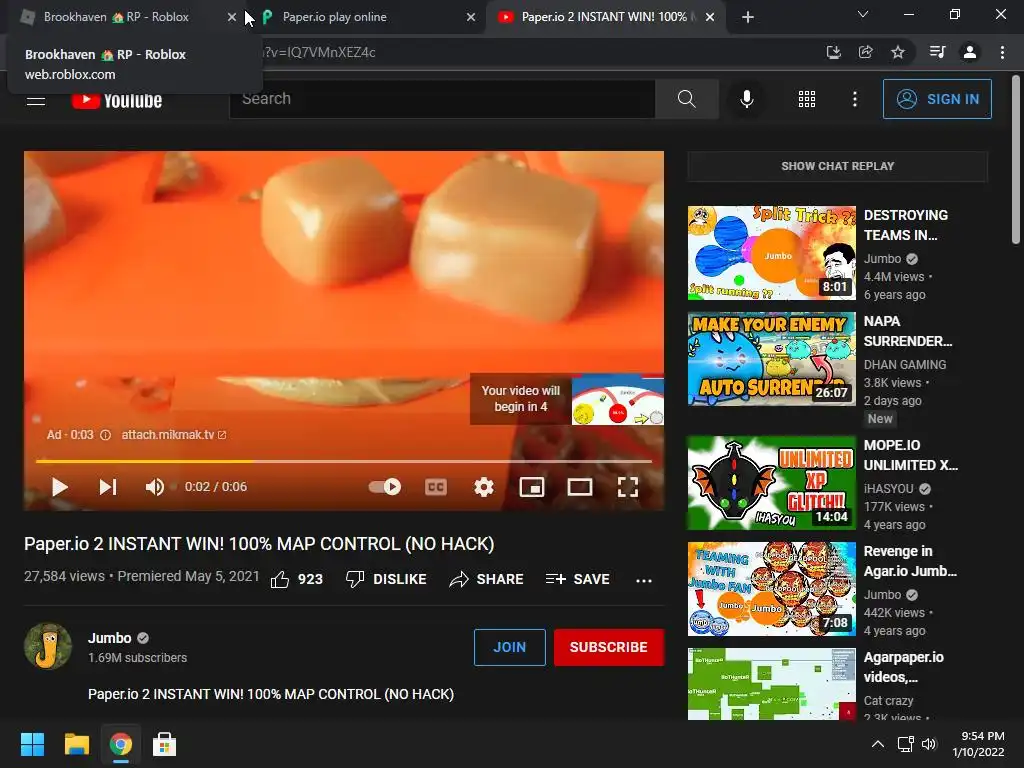The width and height of the screenshot is (1024, 768).
Task: Click the JOIN membership button
Action: 509,647
